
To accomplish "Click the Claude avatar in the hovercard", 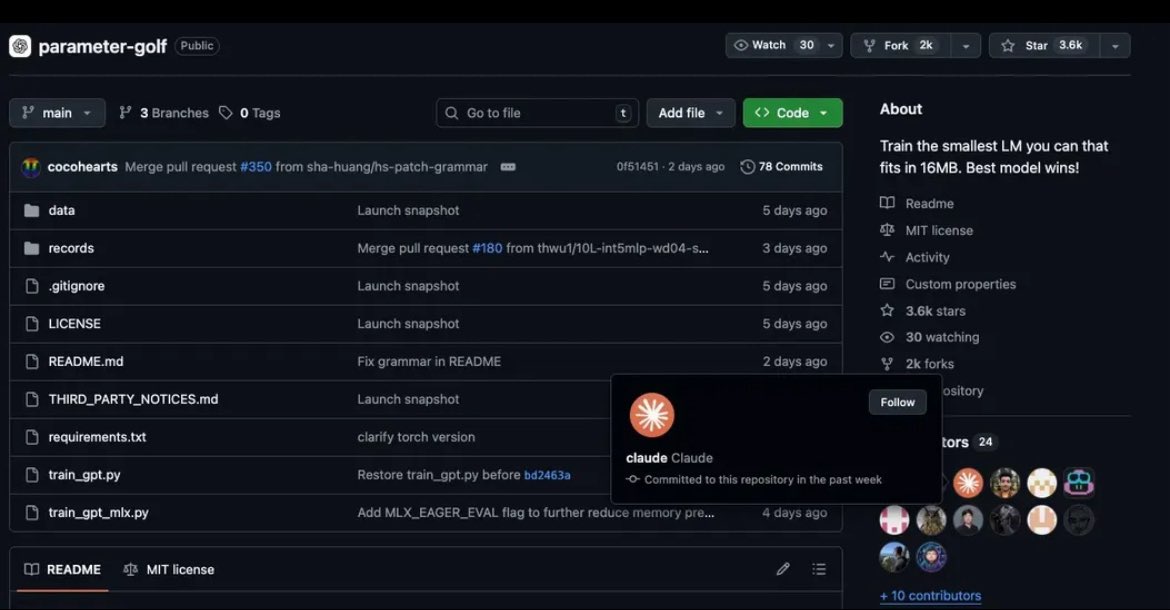I will pos(651,415).
